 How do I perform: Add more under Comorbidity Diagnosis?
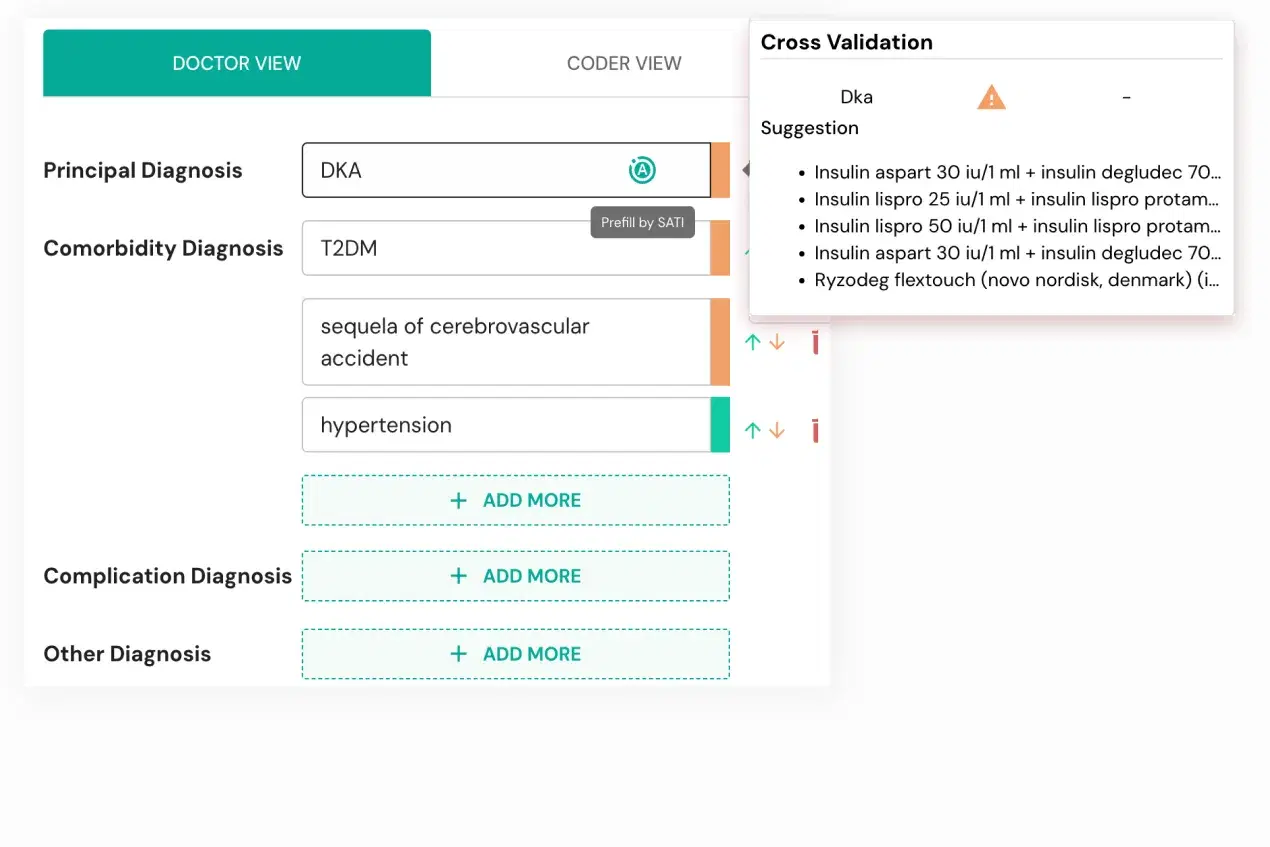pos(516,500)
